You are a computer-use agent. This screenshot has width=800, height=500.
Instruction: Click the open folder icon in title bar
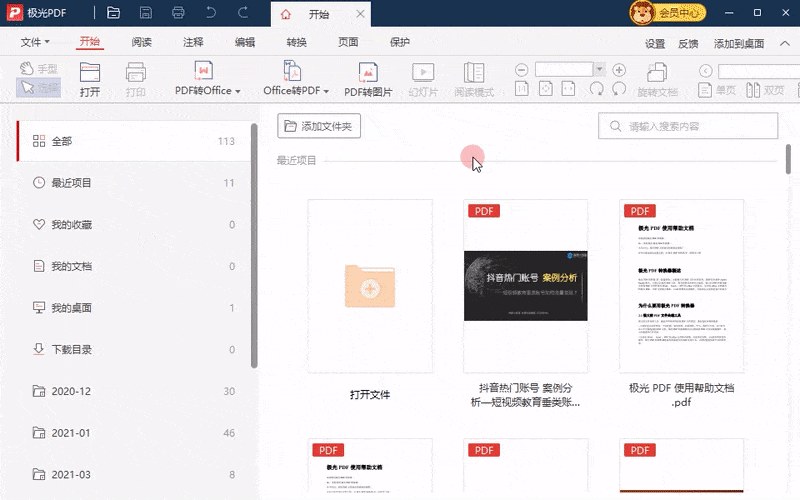[113, 13]
